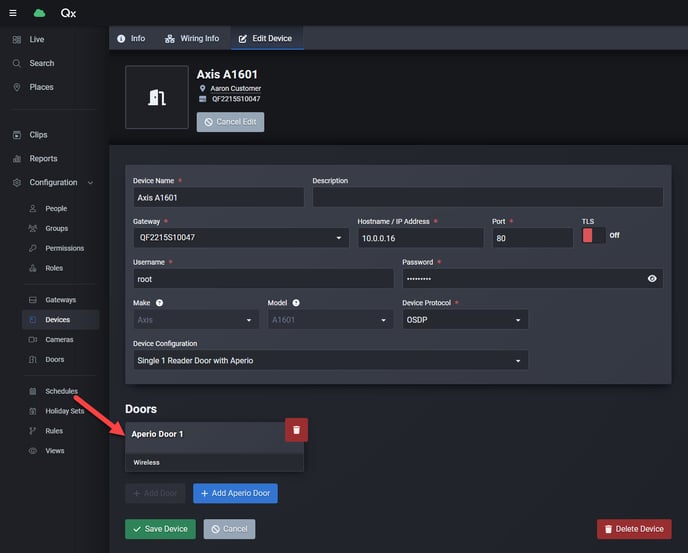Click the Model help info icon
This screenshot has width=688, height=553.
pyautogui.click(x=296, y=303)
